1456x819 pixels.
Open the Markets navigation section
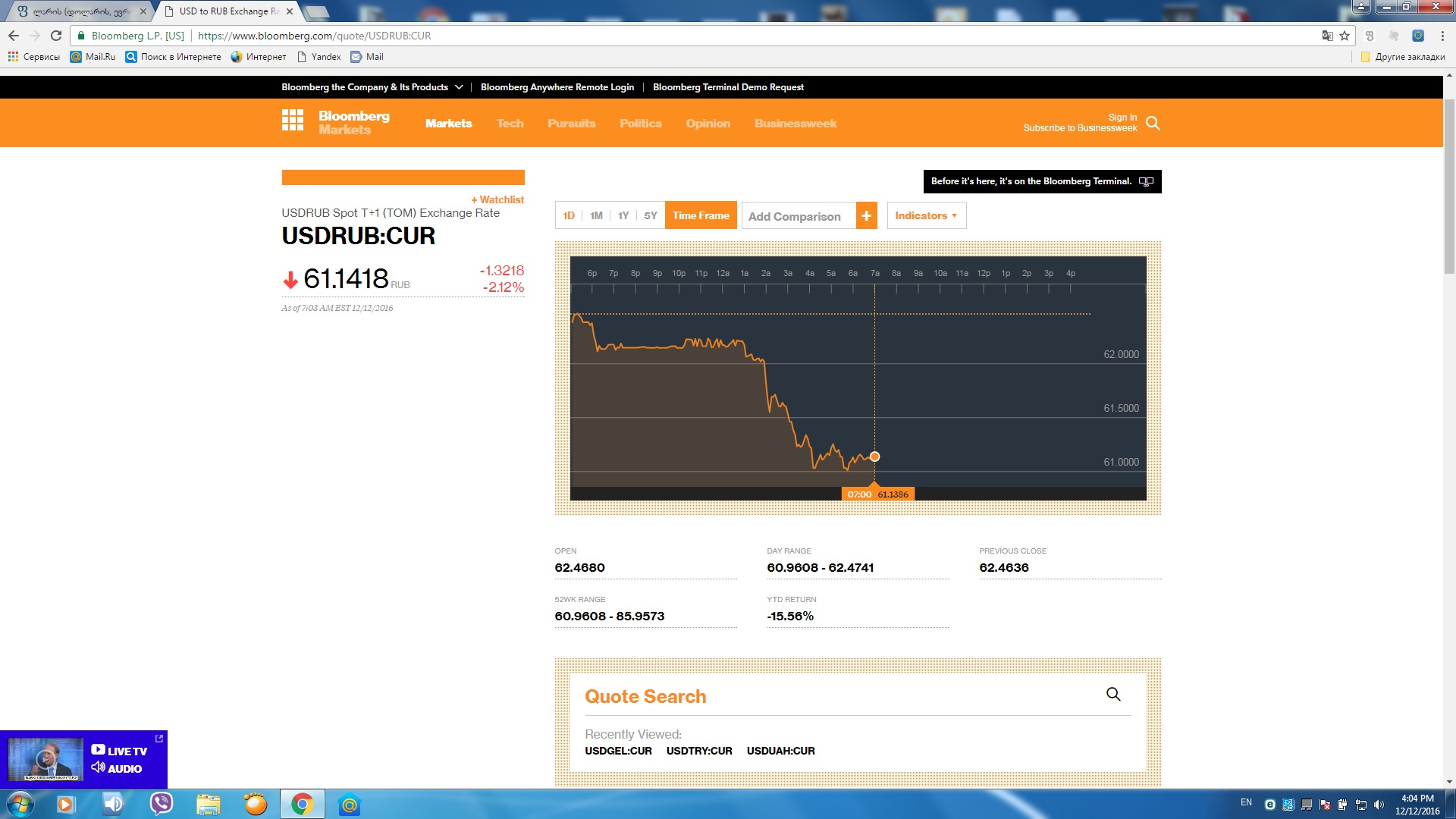click(448, 124)
